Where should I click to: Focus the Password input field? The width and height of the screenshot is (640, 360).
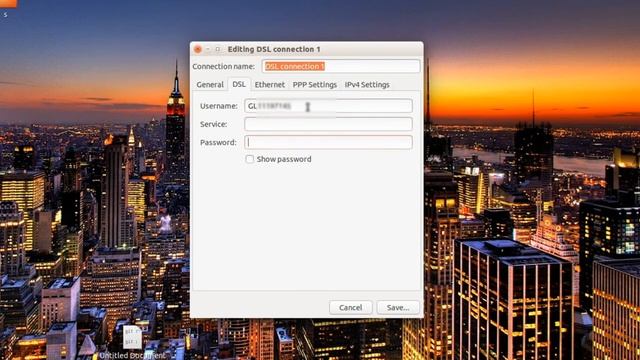tap(328, 142)
